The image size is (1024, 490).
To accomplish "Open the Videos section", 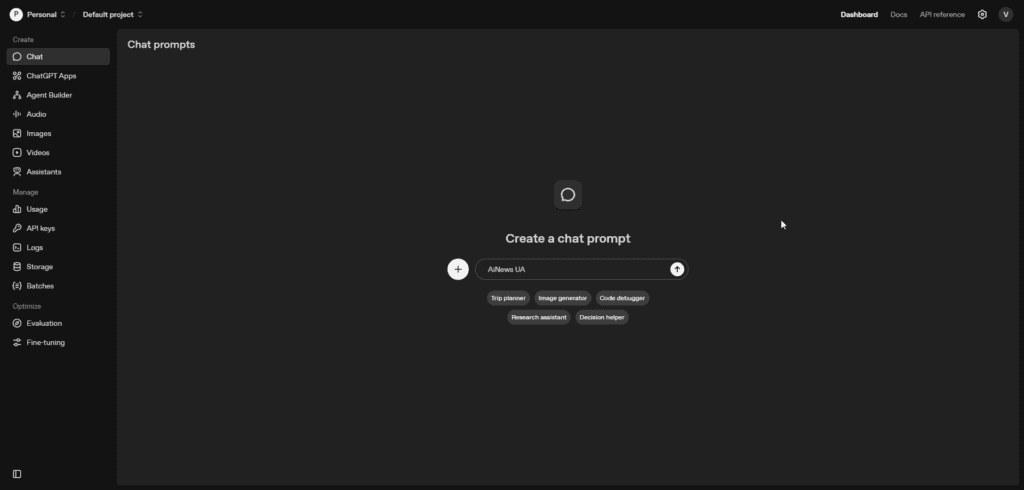I will click(x=38, y=152).
